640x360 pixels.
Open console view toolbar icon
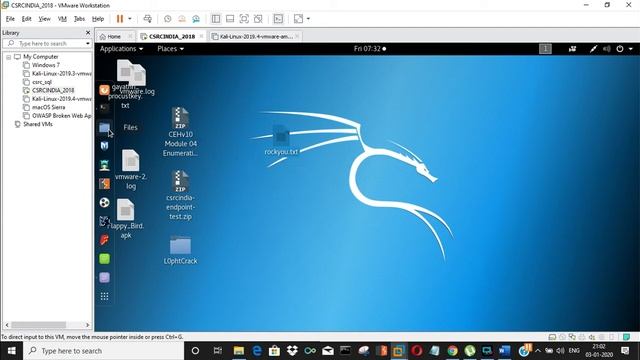278,19
